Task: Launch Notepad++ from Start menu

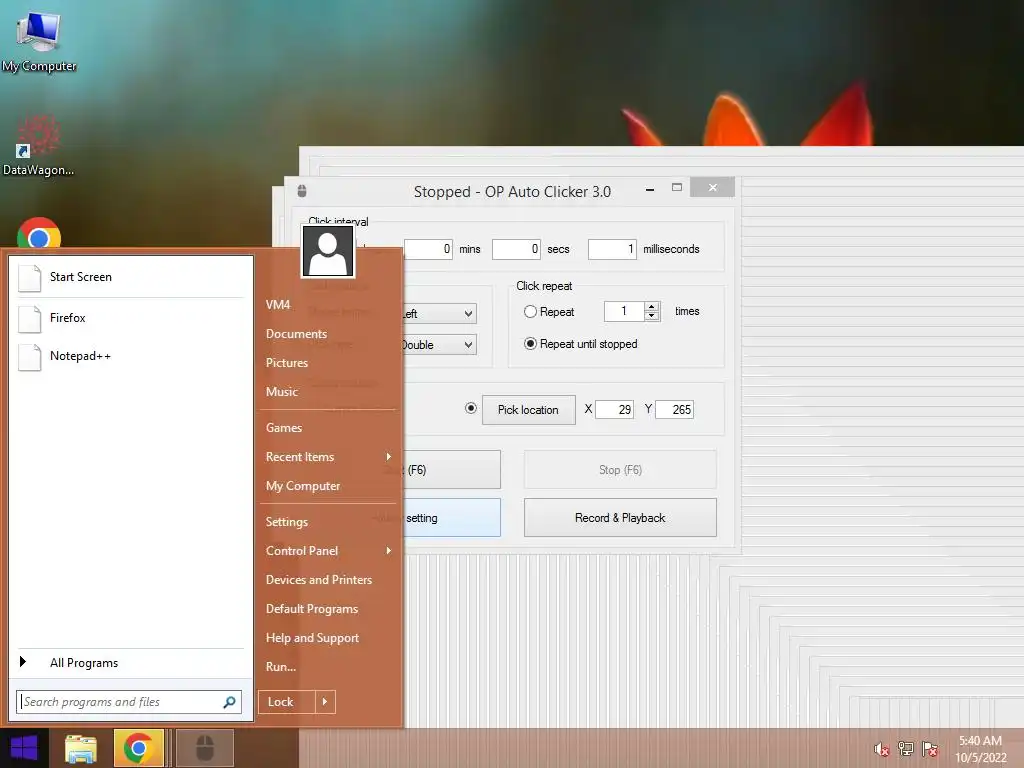Action: (x=131, y=357)
